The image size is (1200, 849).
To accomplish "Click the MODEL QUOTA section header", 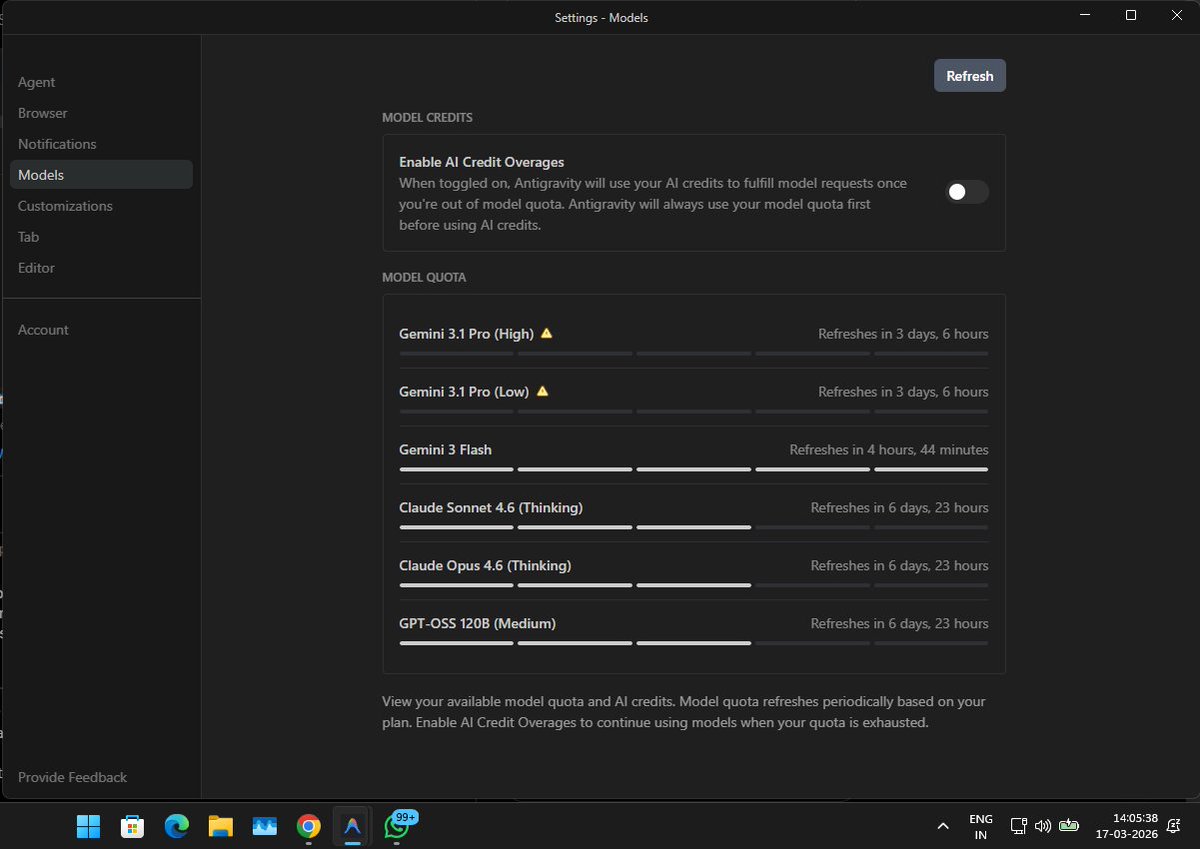I will [424, 278].
